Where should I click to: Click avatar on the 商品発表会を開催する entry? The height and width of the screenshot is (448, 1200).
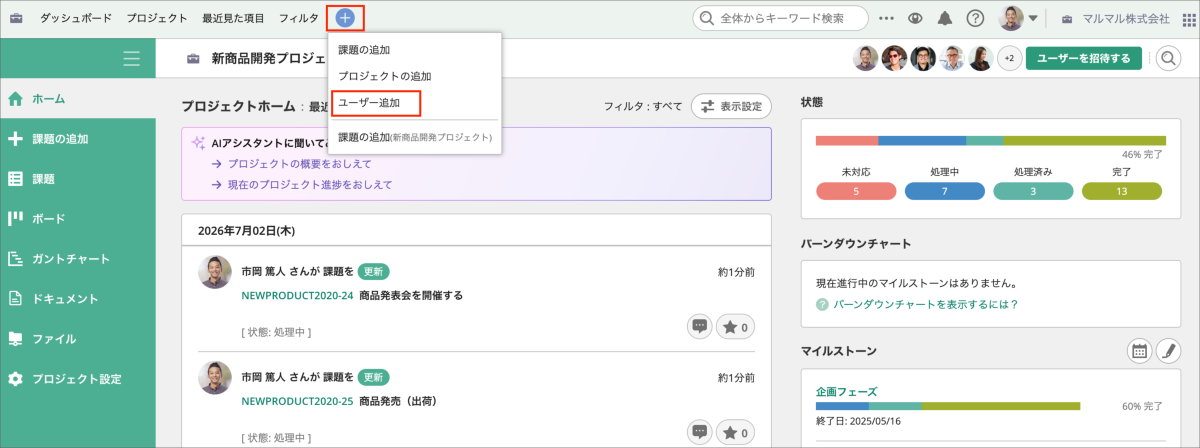(215, 272)
